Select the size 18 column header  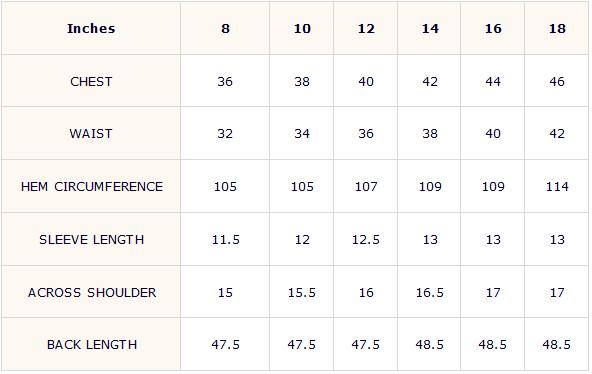pos(557,29)
